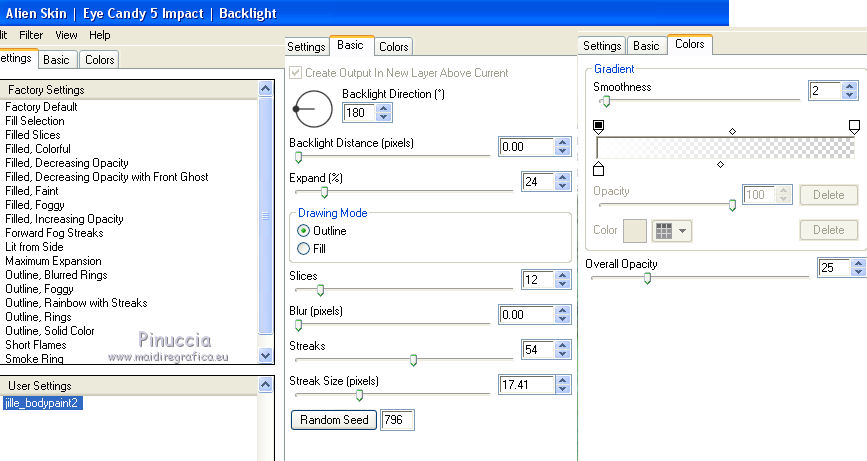
Task: Click the Random Seed button
Action: point(334,420)
